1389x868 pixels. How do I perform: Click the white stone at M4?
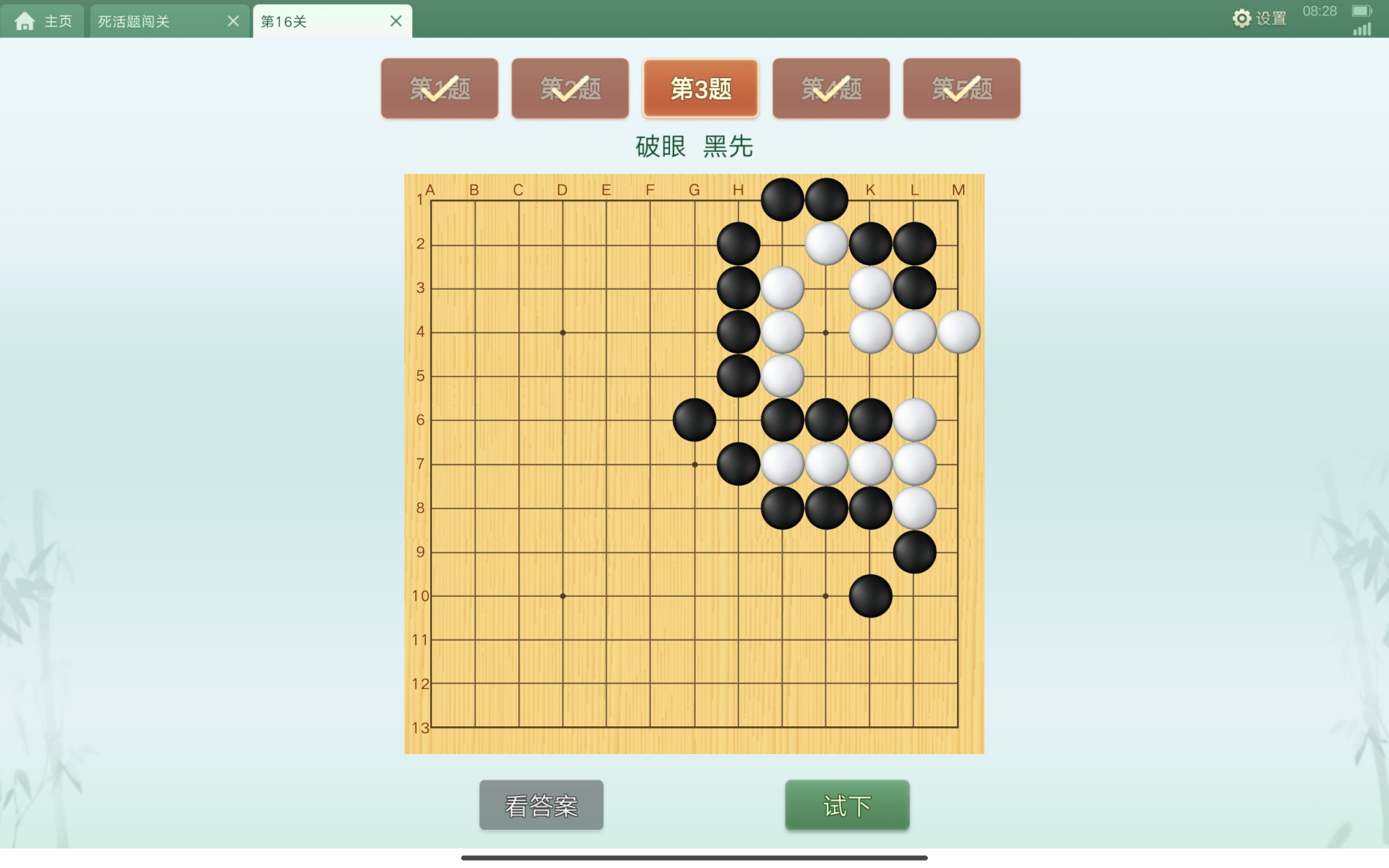pyautogui.click(x=958, y=332)
